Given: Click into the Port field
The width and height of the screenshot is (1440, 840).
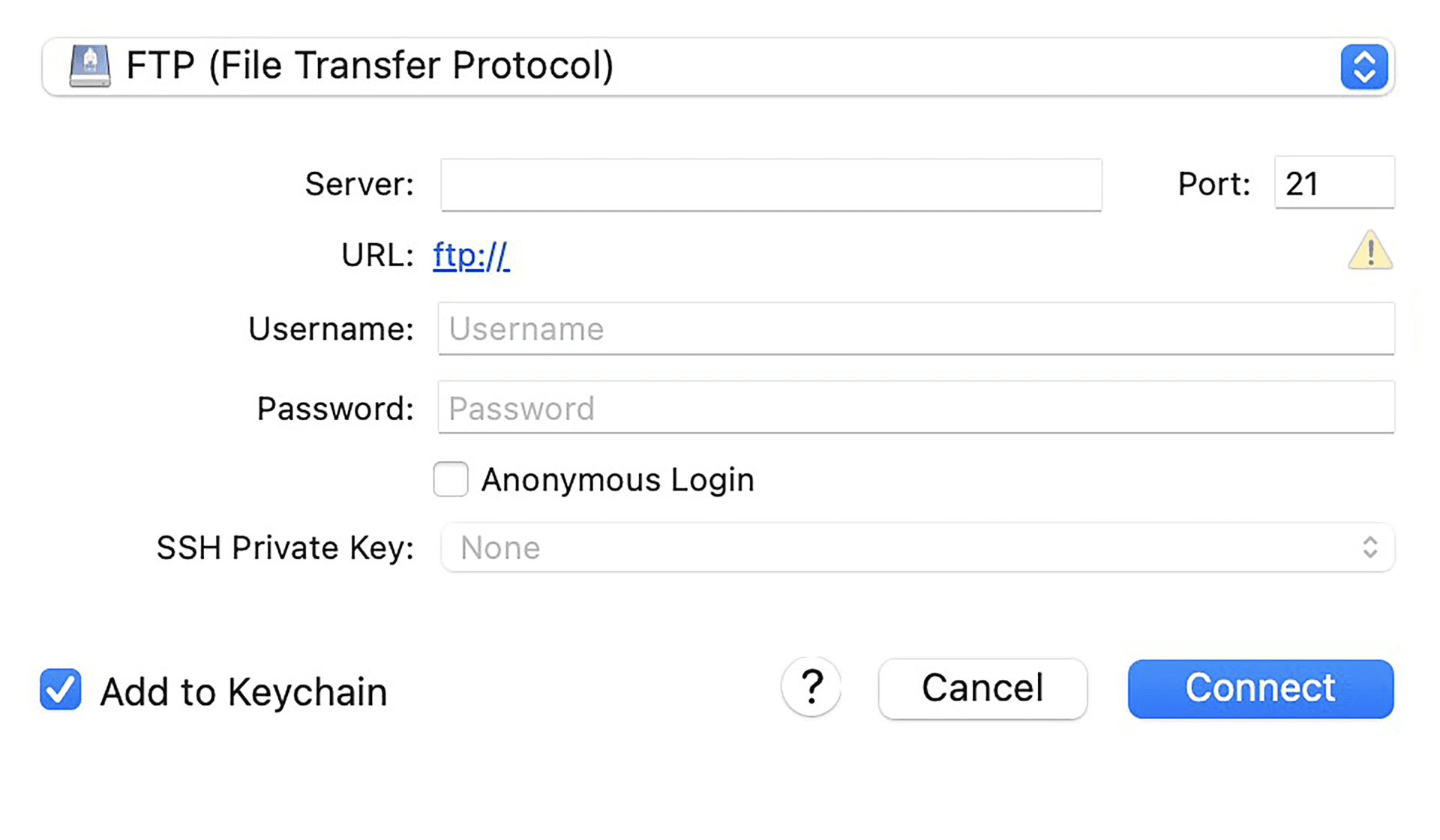Looking at the screenshot, I should point(1333,183).
